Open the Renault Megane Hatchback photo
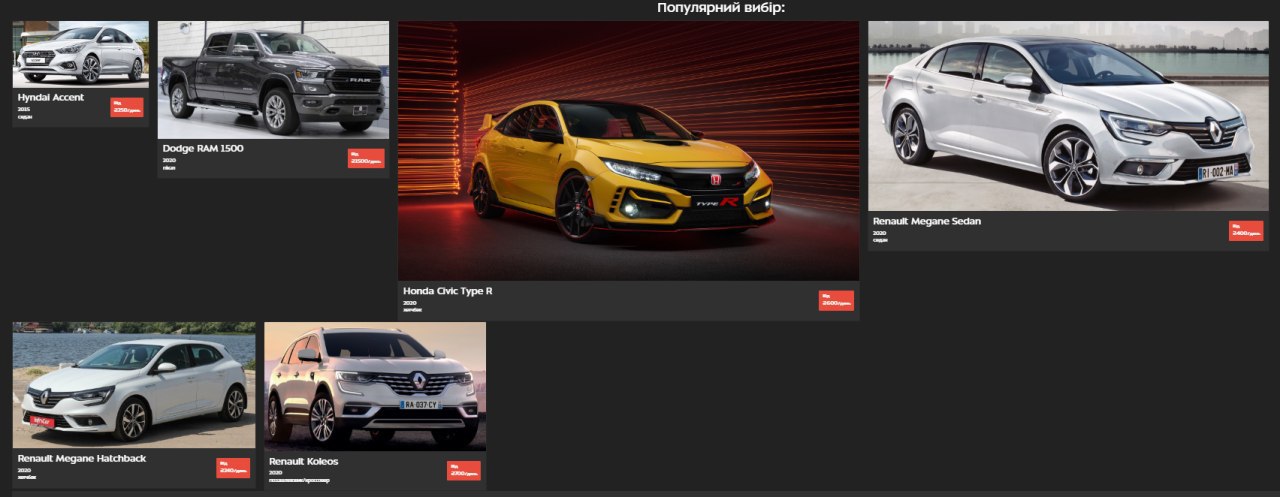The image size is (1280, 497). 134,385
